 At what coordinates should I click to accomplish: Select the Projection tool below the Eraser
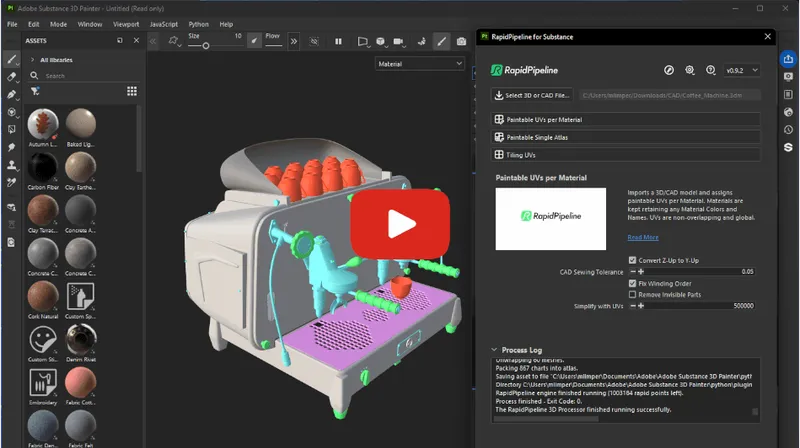click(x=11, y=94)
